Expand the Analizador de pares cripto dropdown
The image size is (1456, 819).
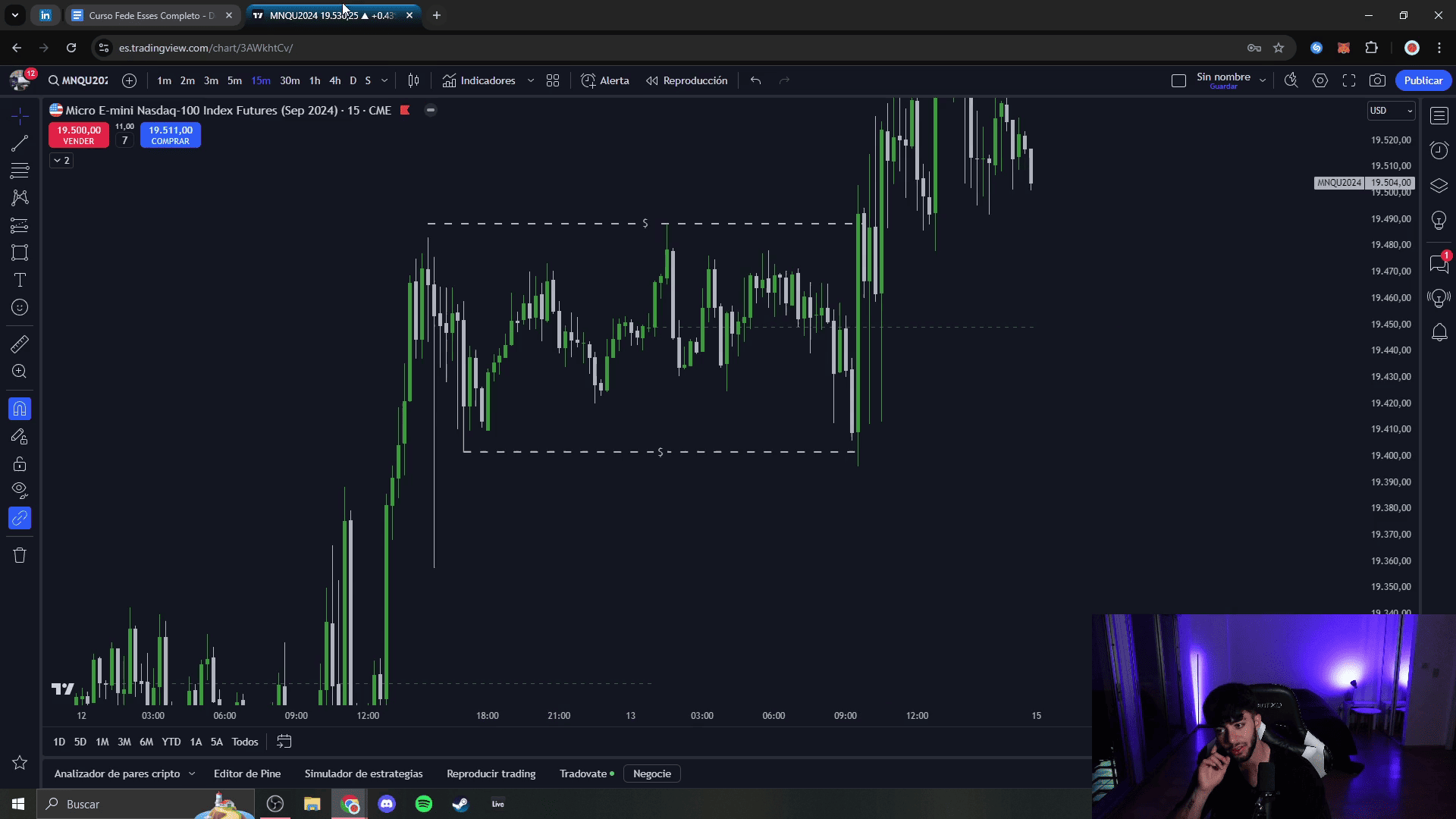(x=192, y=773)
